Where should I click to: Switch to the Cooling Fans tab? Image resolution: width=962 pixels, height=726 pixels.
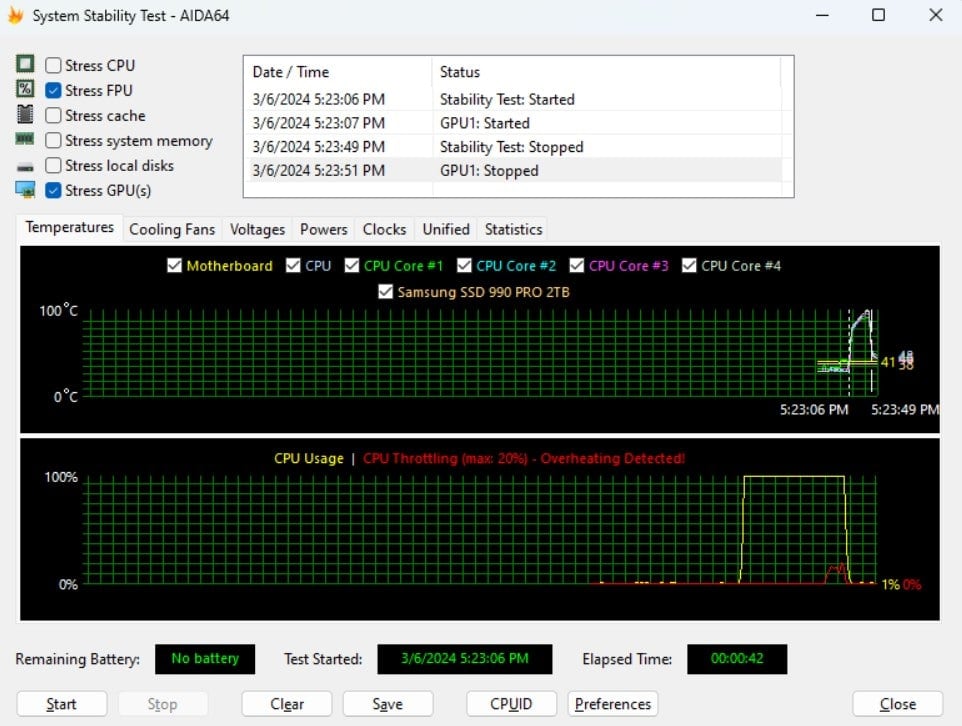tap(172, 230)
